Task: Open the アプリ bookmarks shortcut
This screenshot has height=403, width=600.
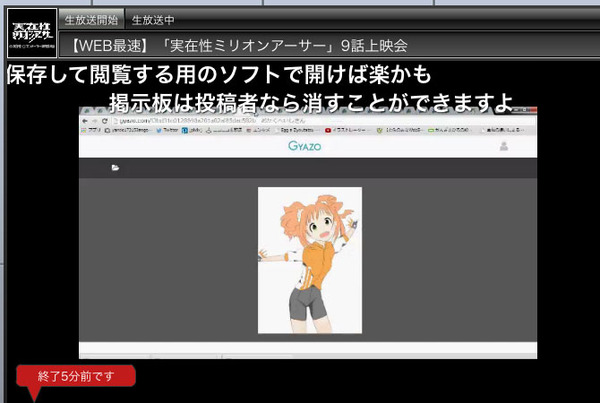Action: pyautogui.click(x=91, y=130)
